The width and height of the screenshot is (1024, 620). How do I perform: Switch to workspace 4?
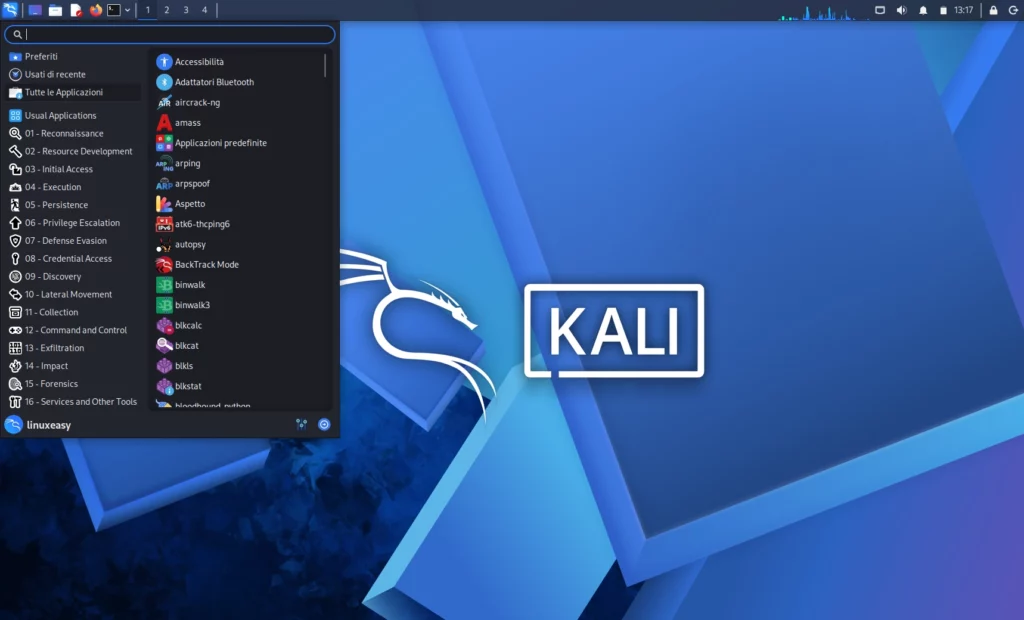coord(204,10)
